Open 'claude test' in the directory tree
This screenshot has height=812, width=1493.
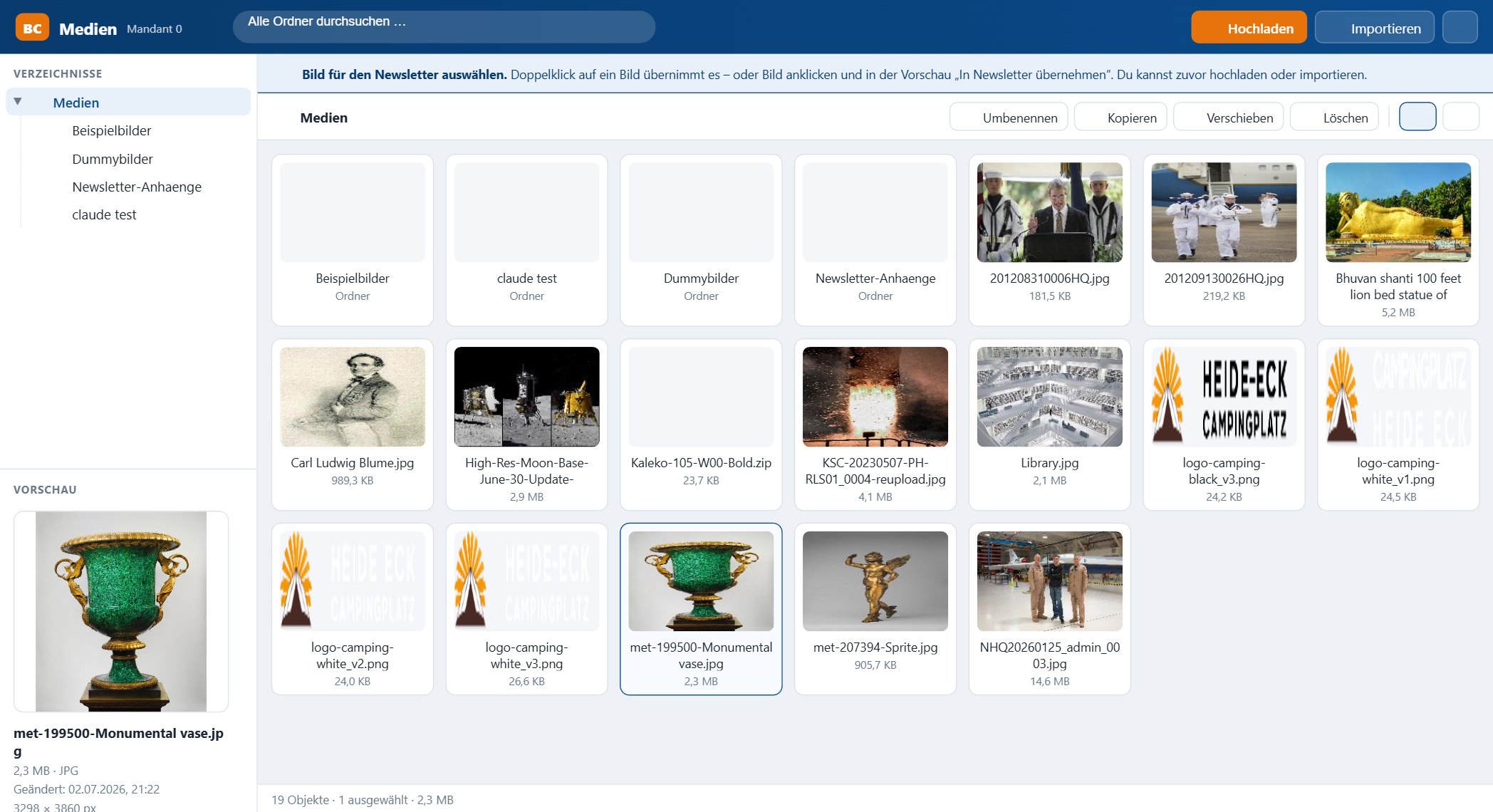(x=104, y=214)
